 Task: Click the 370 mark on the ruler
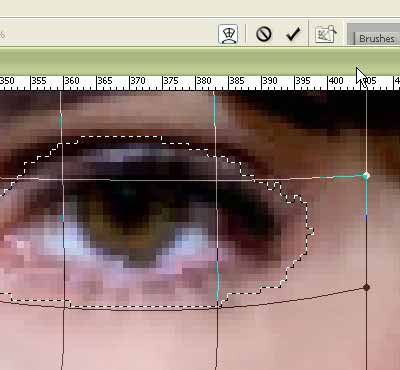[x=138, y=81]
